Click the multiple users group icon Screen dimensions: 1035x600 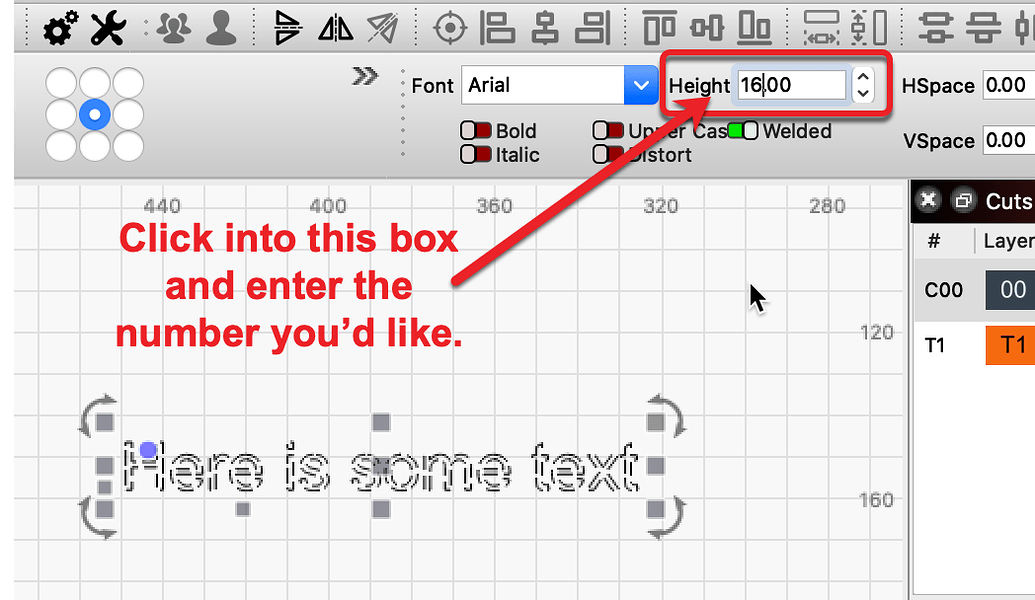pyautogui.click(x=172, y=27)
